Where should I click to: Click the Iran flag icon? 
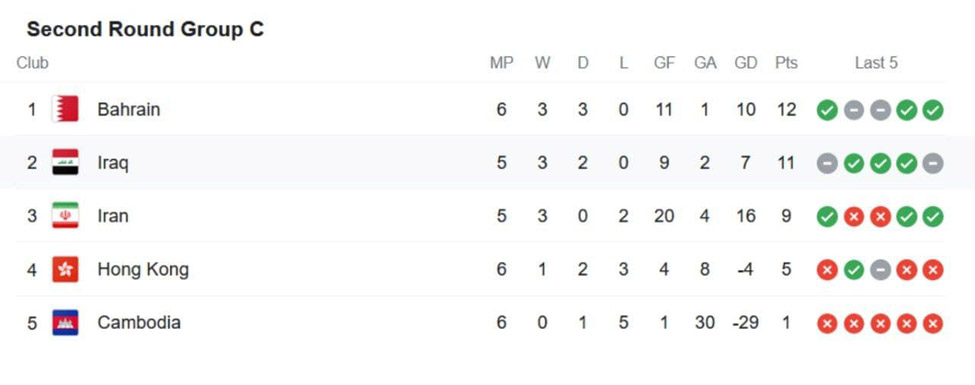tap(65, 216)
